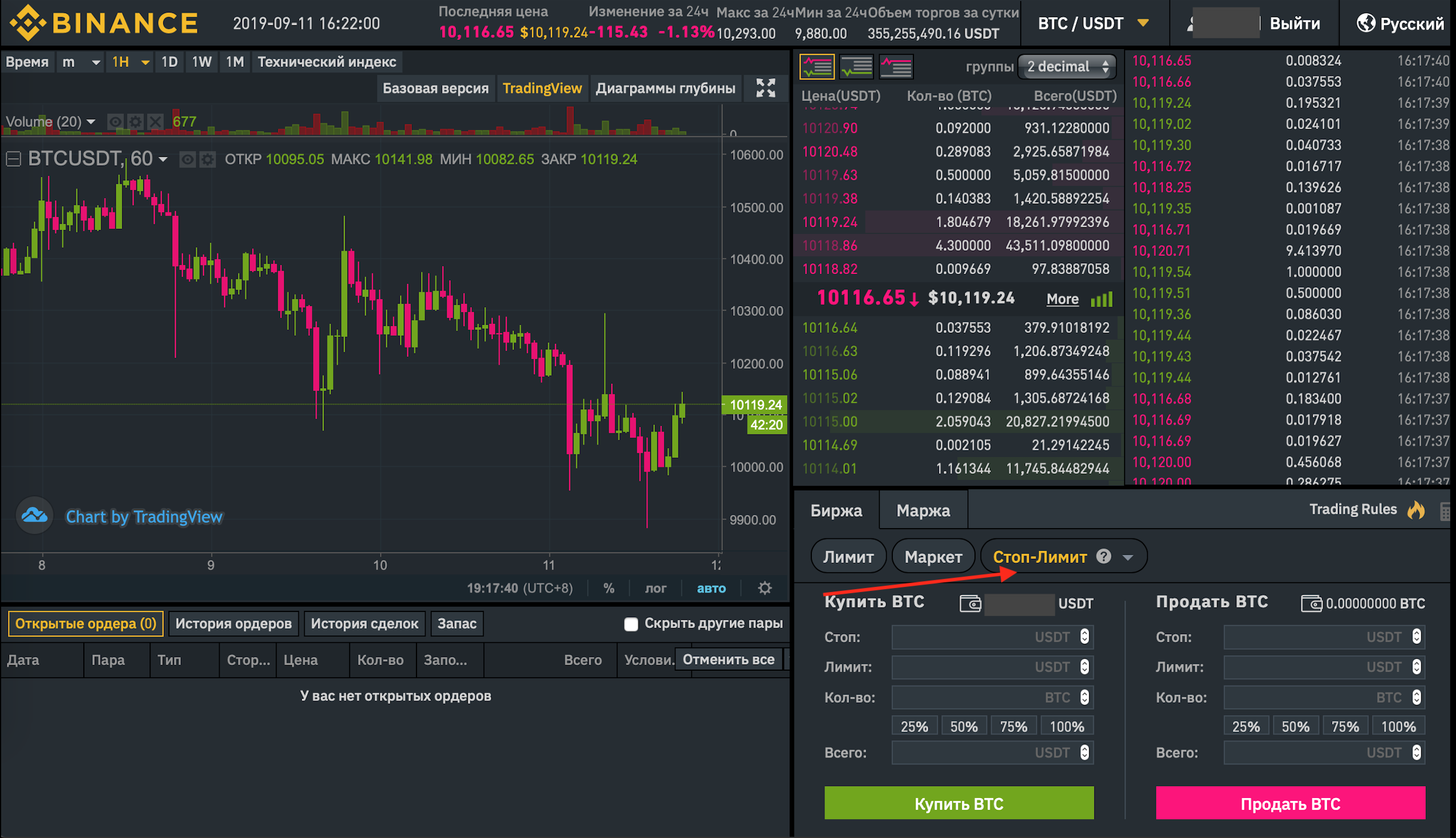Select 'Маркет' order type
The width and height of the screenshot is (1456, 838).
(933, 557)
